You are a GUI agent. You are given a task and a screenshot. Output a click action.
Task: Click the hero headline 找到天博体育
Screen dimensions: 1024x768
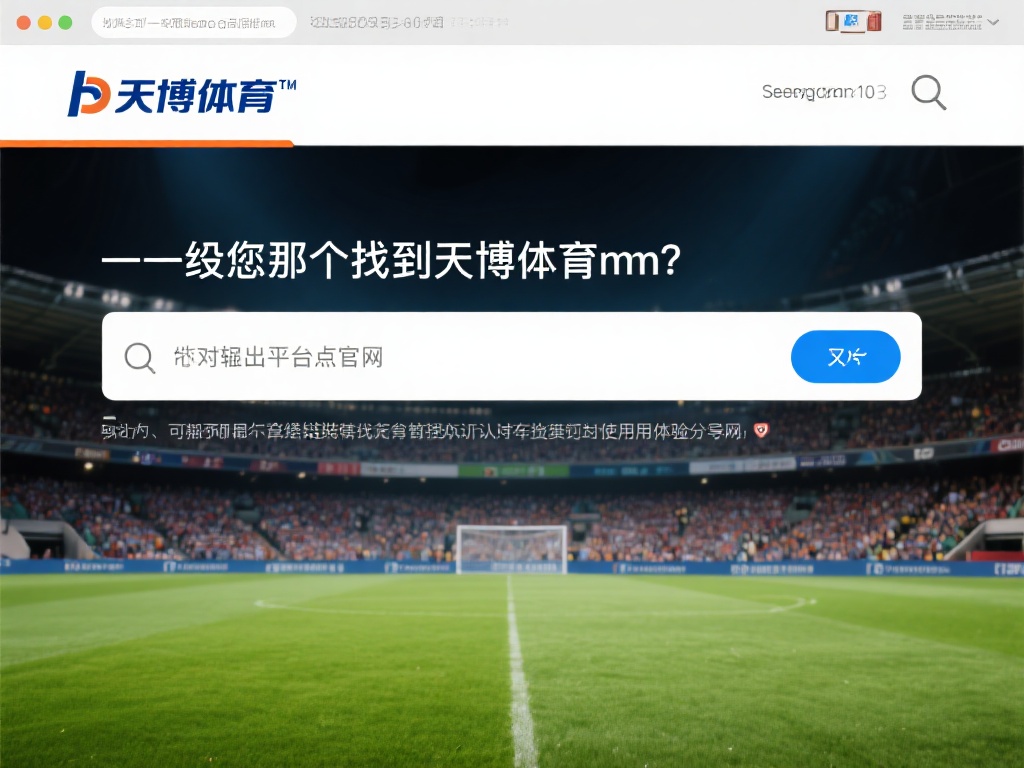pos(475,261)
